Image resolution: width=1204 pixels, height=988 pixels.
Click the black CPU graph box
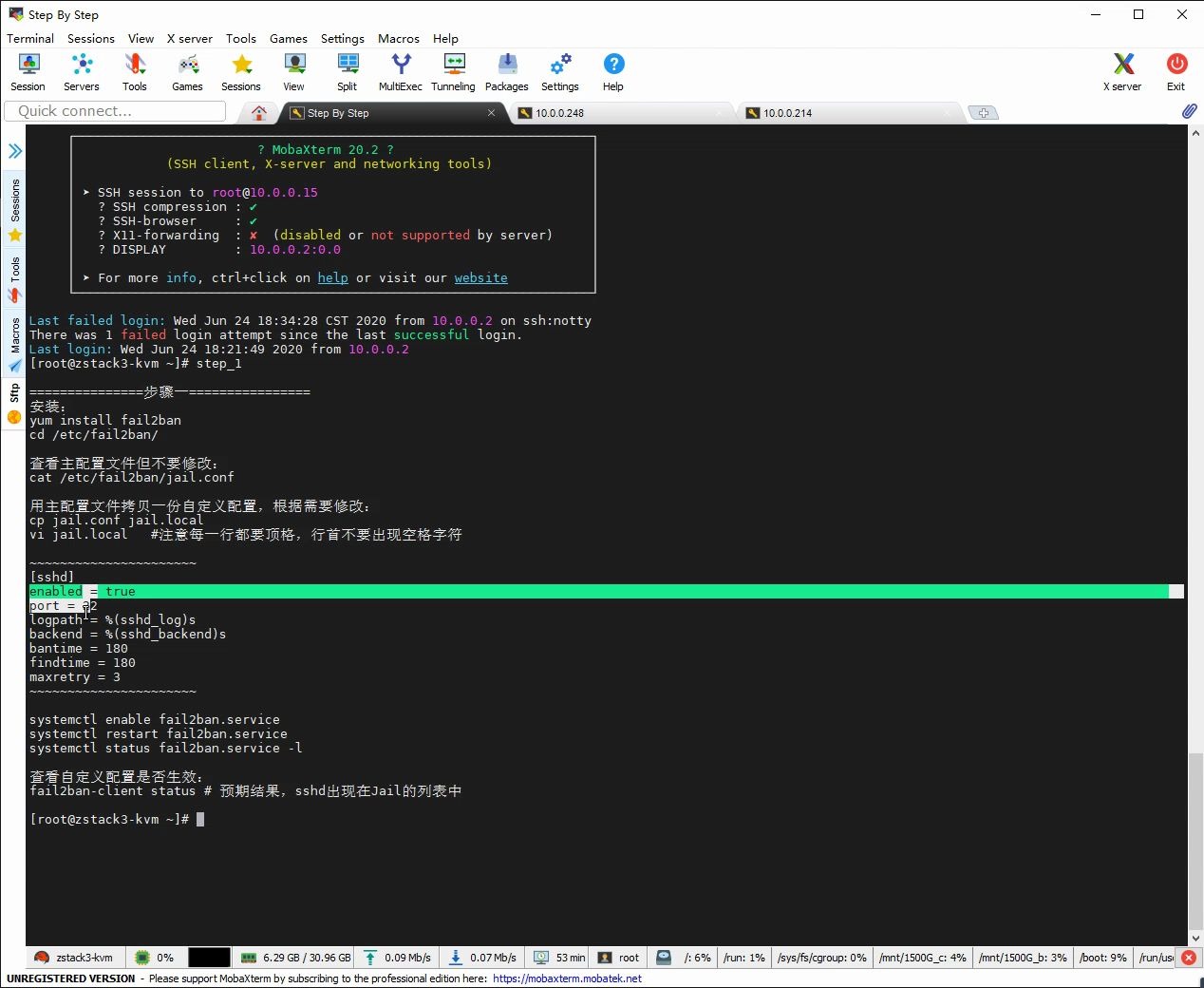point(209,958)
